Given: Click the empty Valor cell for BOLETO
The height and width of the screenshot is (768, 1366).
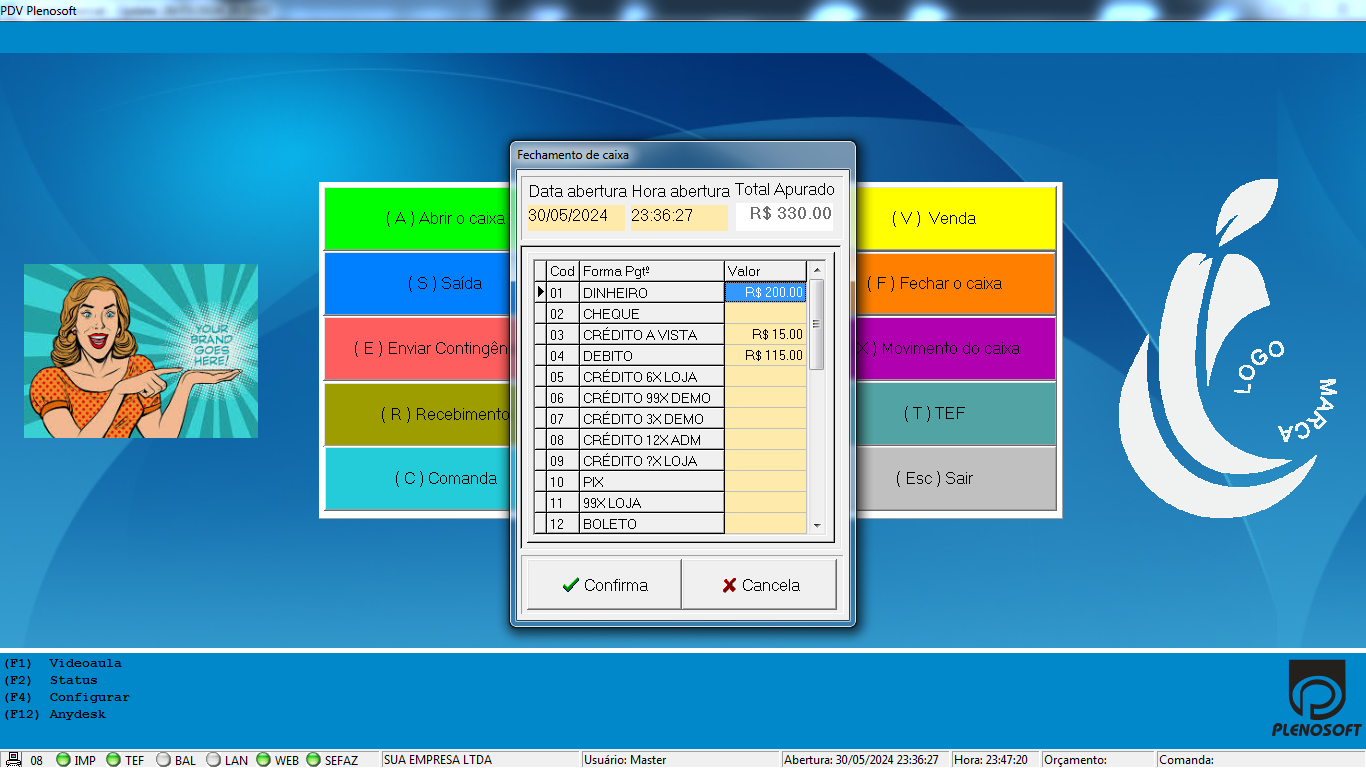Looking at the screenshot, I should [x=765, y=524].
